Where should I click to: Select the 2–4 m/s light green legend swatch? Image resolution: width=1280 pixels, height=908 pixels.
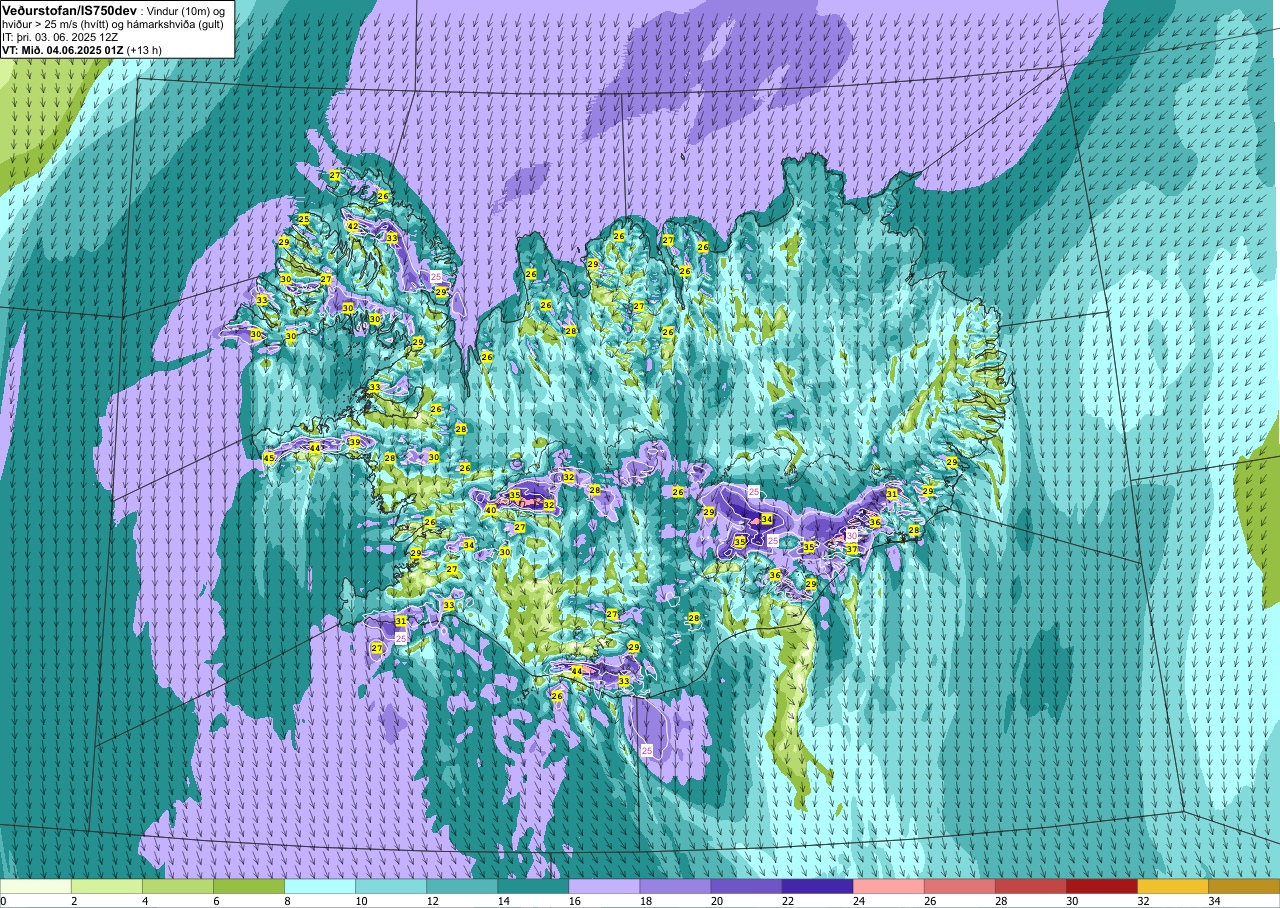107,886
